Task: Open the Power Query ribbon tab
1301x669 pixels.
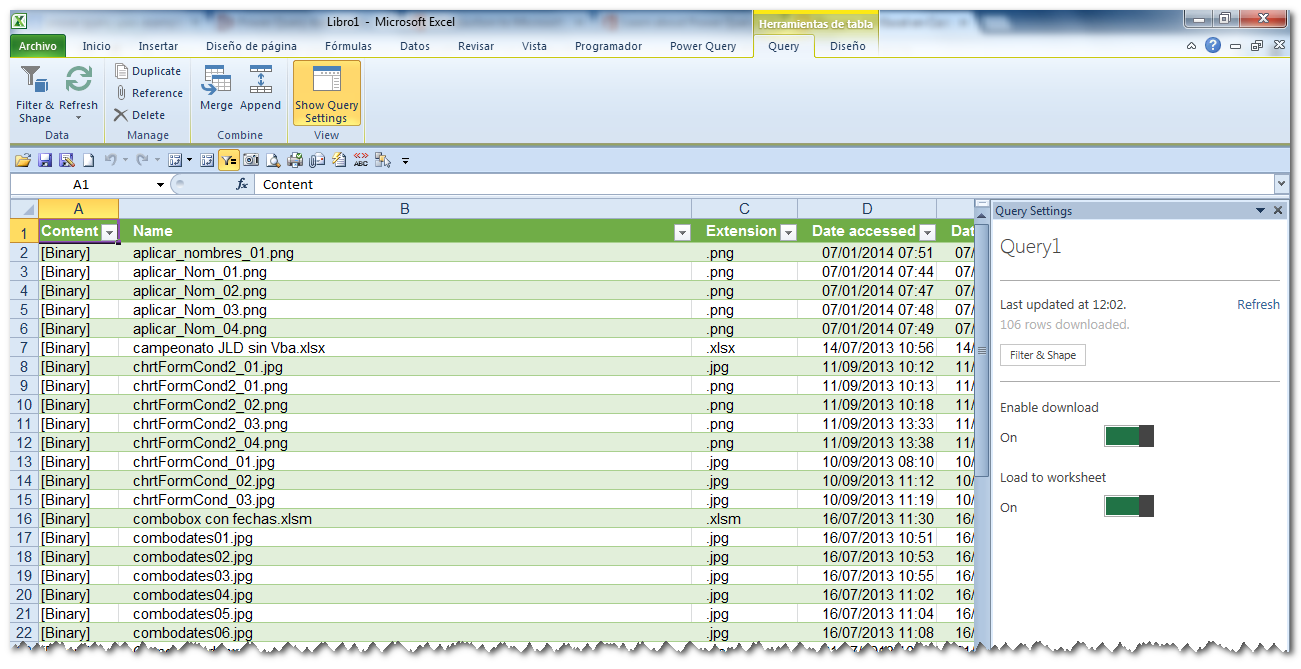Action: [704, 46]
